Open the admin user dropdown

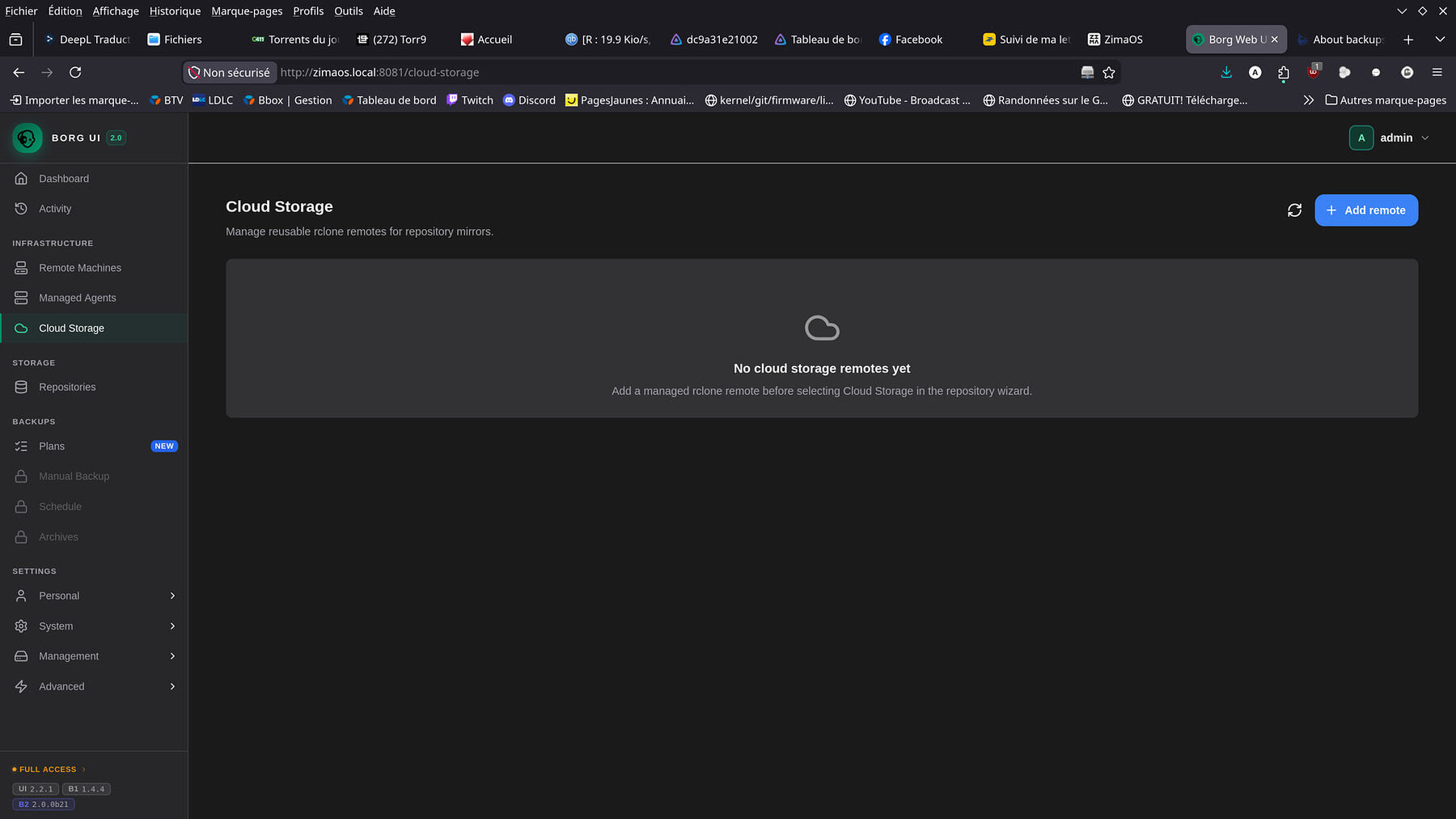pyautogui.click(x=1389, y=138)
